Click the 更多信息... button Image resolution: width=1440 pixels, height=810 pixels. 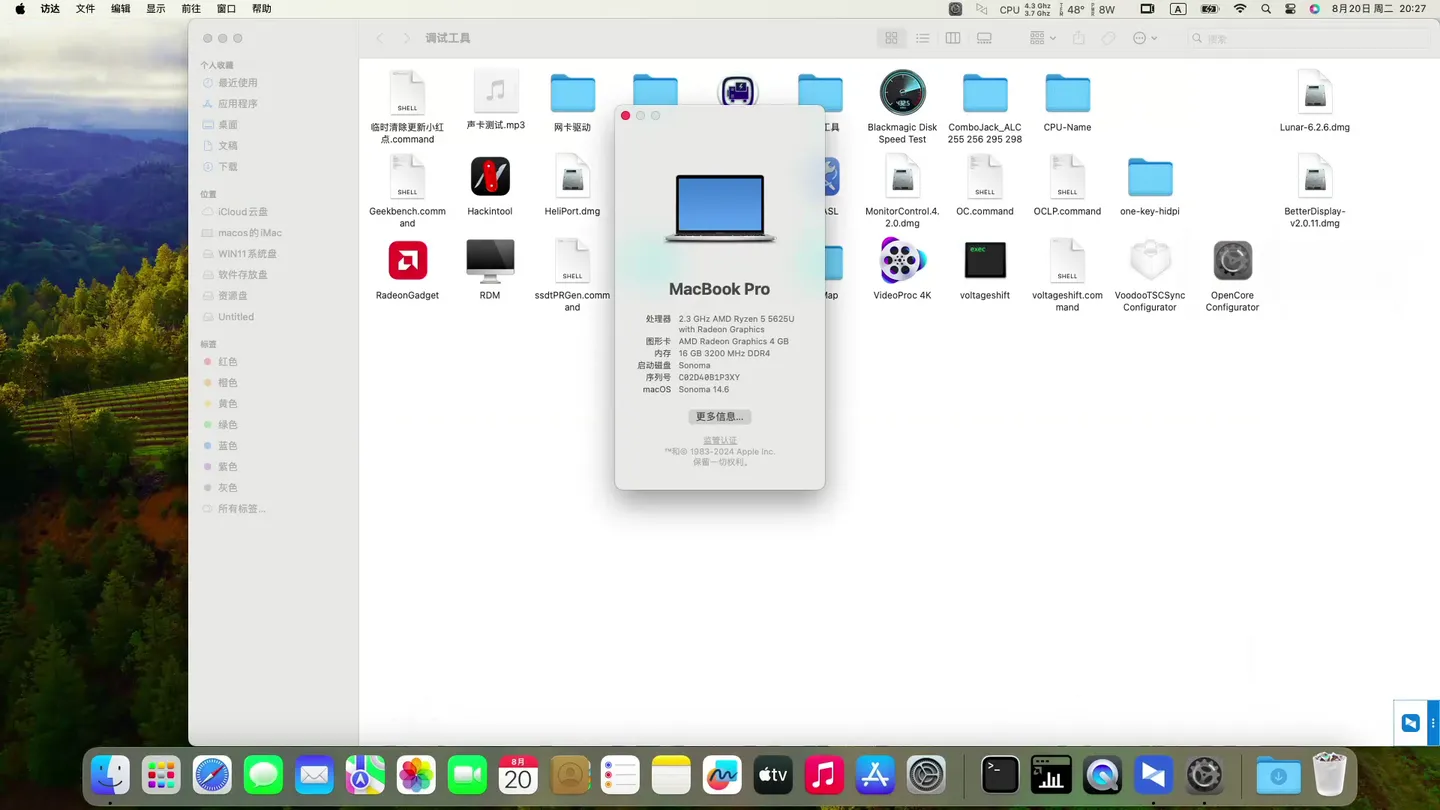(x=719, y=417)
